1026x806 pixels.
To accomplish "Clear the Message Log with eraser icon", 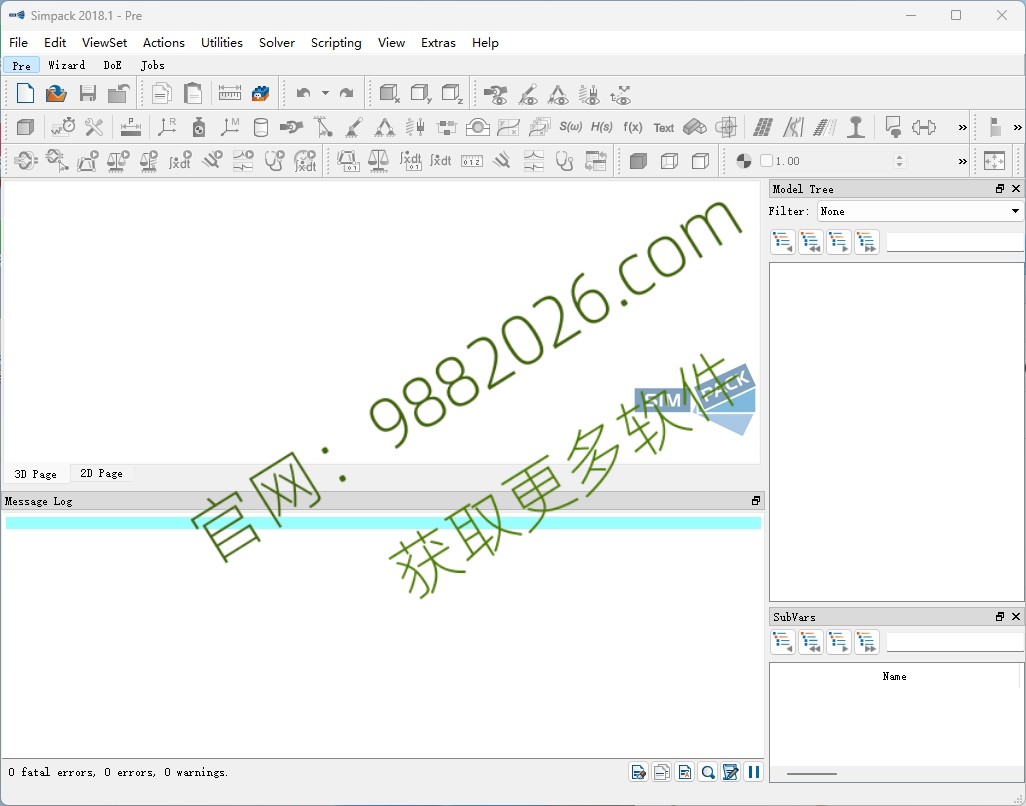I will pyautogui.click(x=638, y=772).
